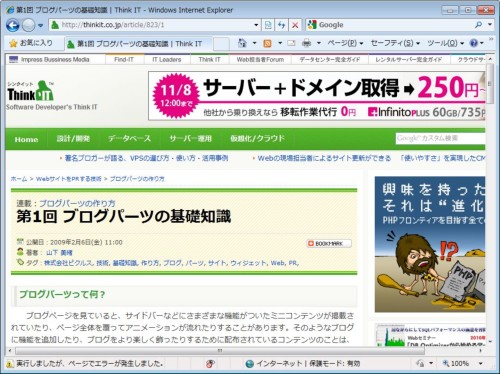Screen dimensions: 500x374
Task: Click the 基礎知識 tag link
Action: (125, 263)
